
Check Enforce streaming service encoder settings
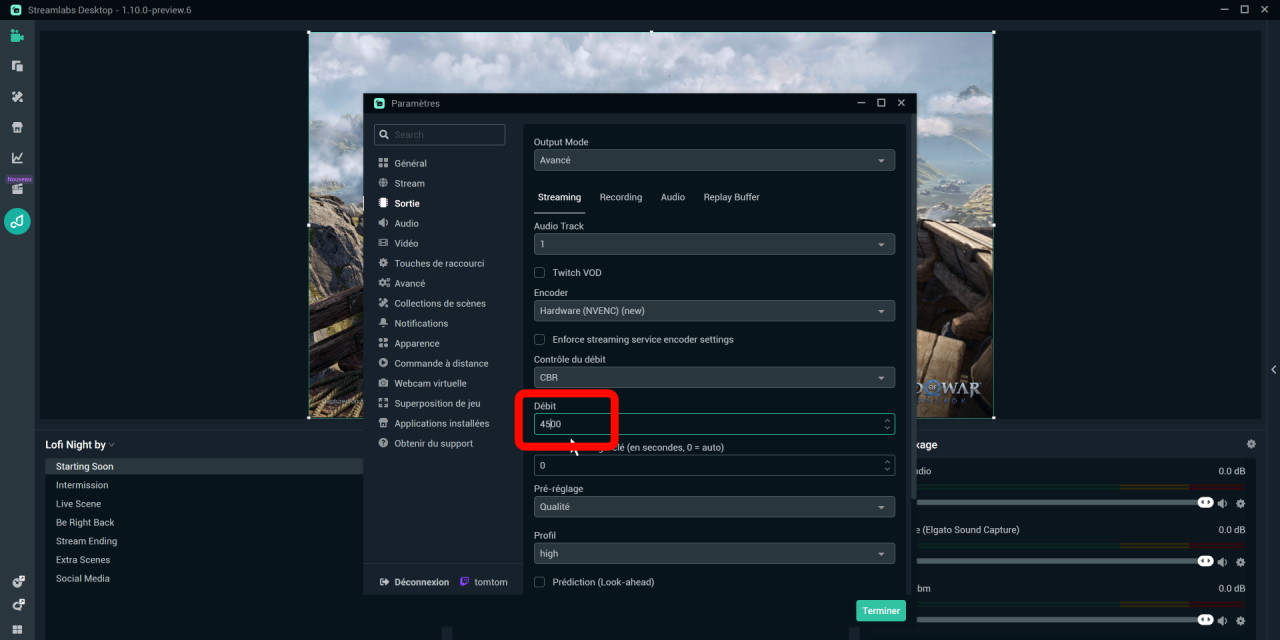pyautogui.click(x=540, y=340)
